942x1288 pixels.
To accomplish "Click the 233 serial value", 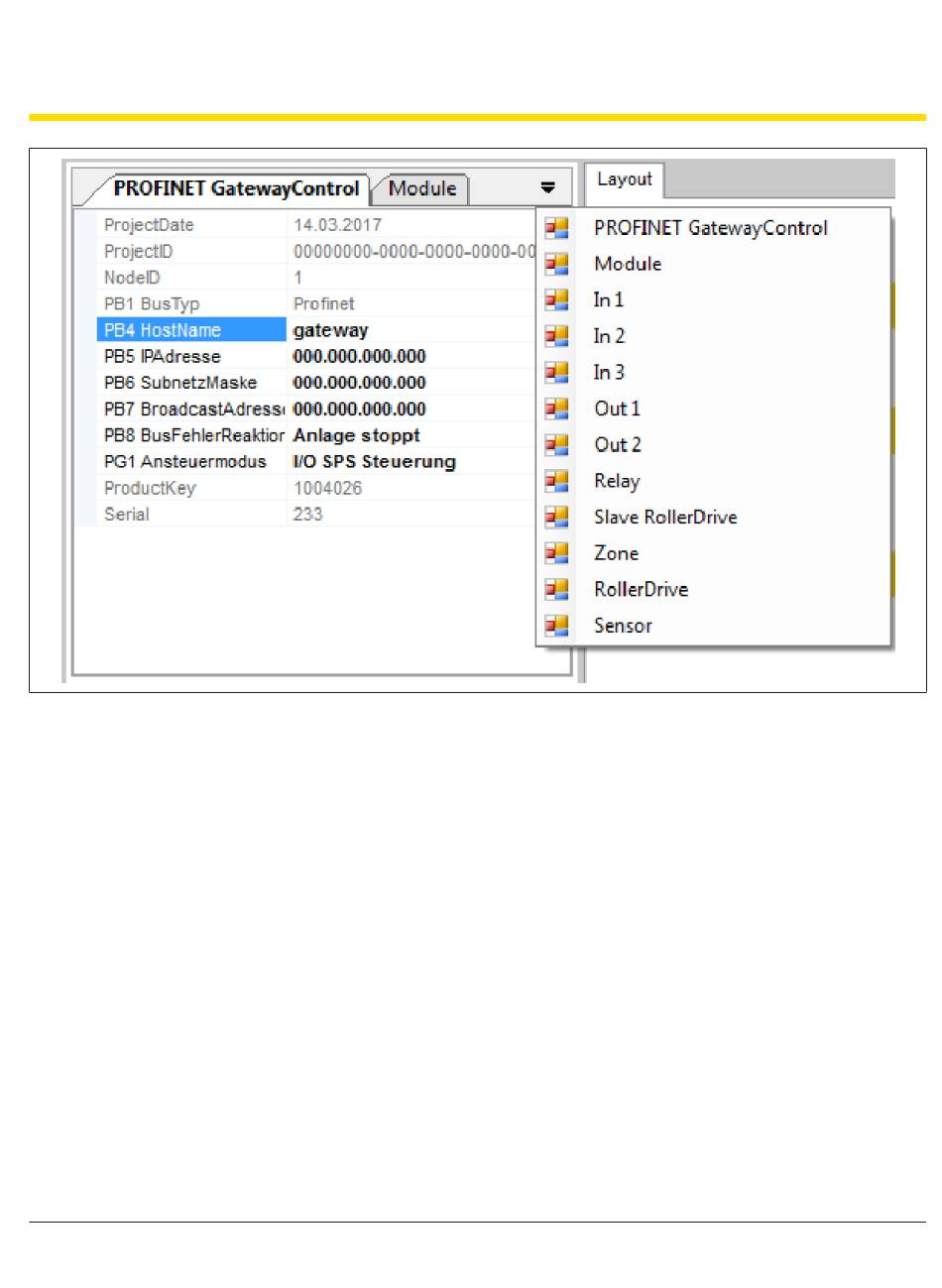I will [x=307, y=514].
